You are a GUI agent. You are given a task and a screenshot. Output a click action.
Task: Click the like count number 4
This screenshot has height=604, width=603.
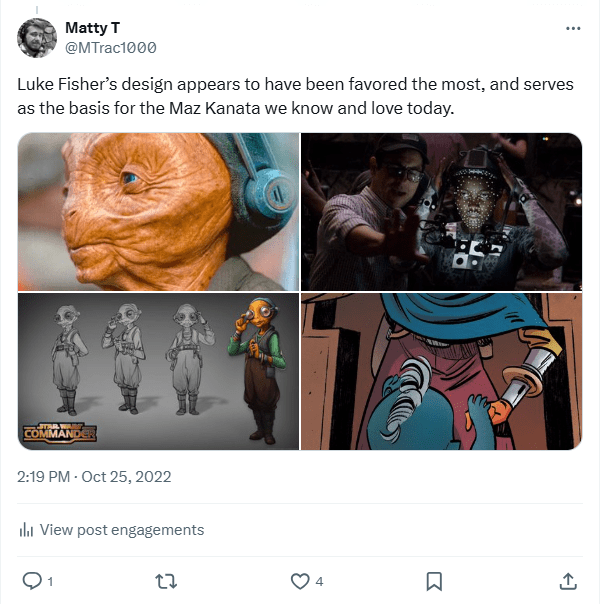pyautogui.click(x=319, y=581)
